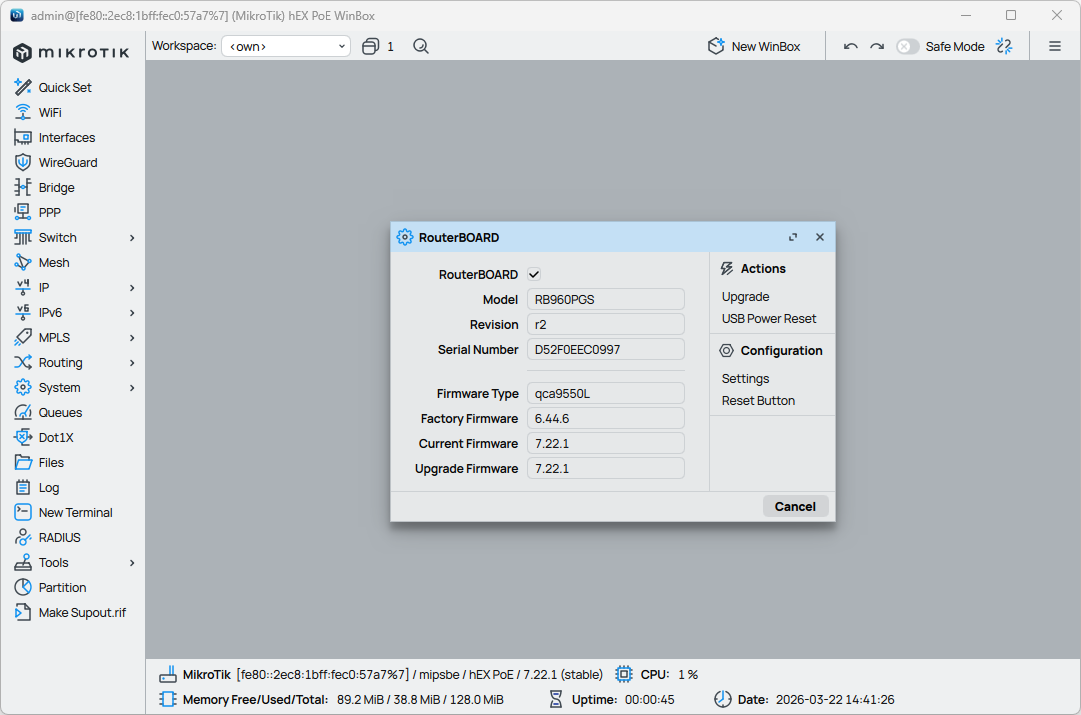The height and width of the screenshot is (715, 1081).
Task: Click the Partition icon
Action: (x=23, y=587)
